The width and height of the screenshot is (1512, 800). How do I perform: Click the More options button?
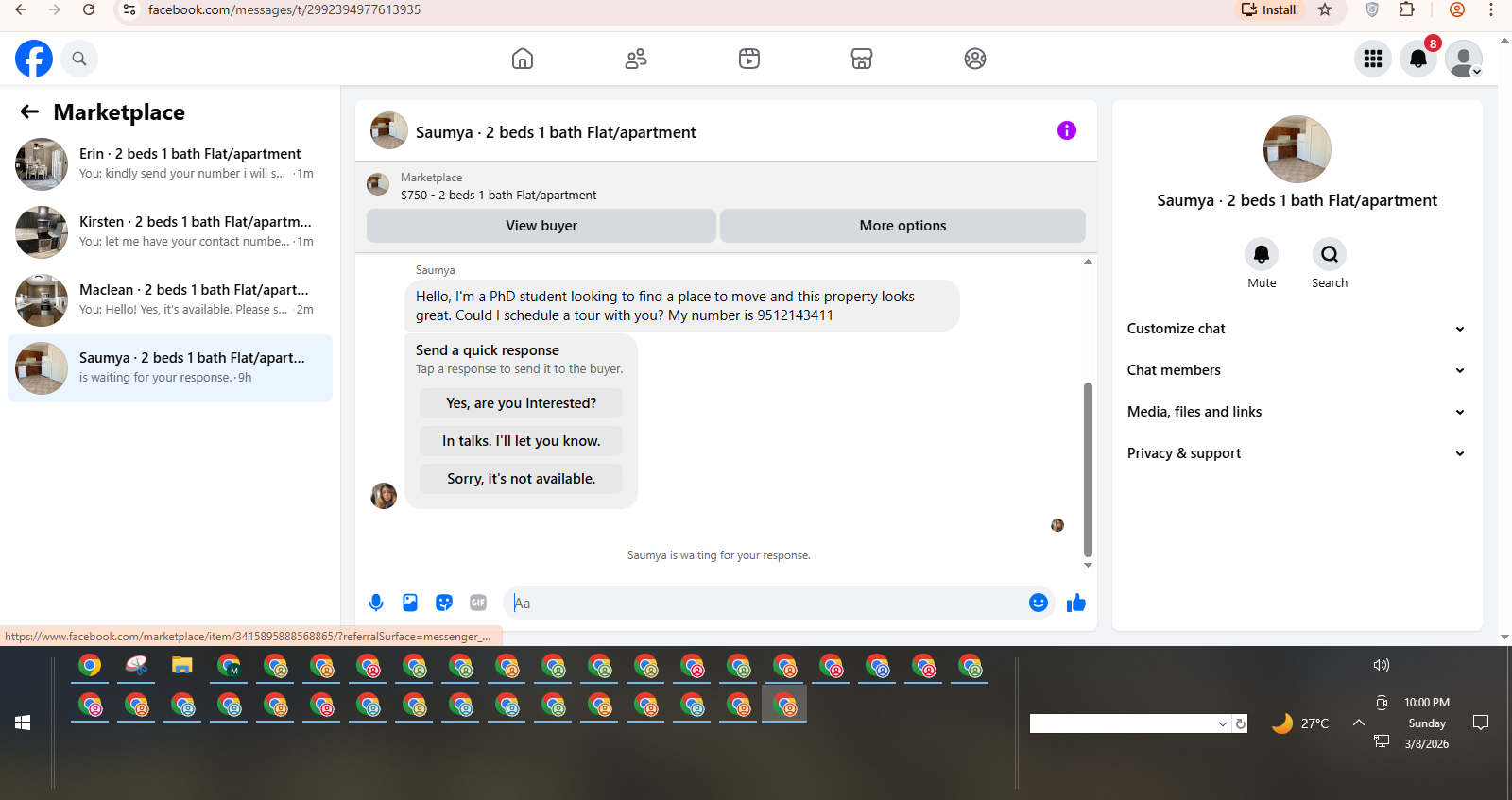[x=902, y=226]
